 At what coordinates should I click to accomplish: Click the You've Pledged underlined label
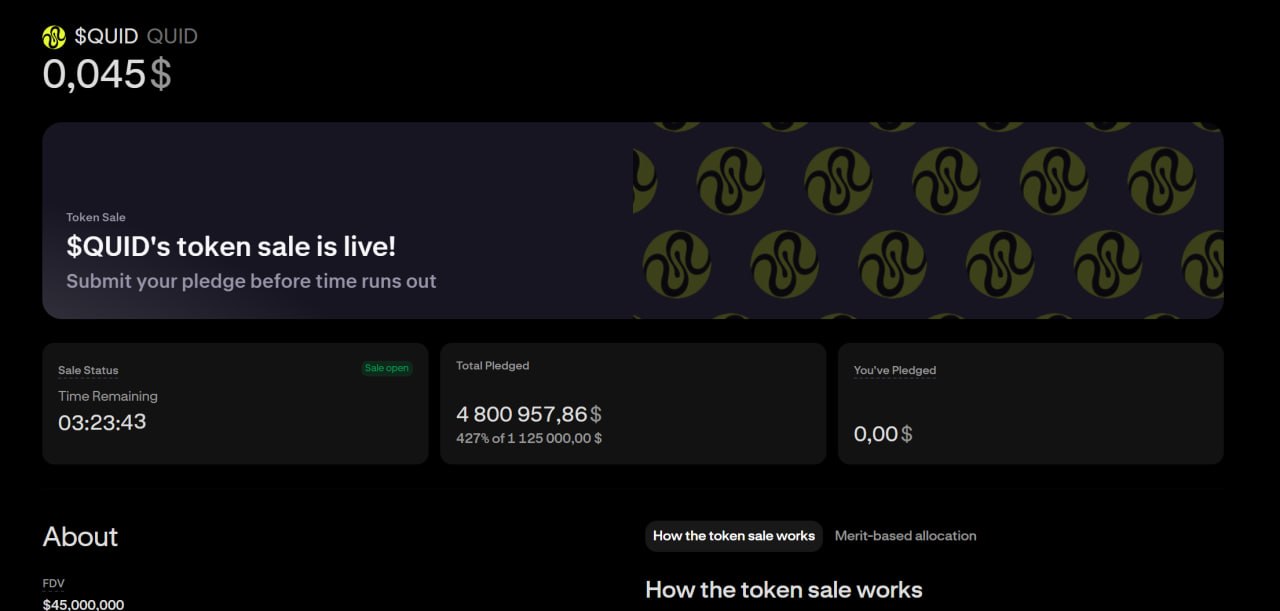pyautogui.click(x=895, y=370)
